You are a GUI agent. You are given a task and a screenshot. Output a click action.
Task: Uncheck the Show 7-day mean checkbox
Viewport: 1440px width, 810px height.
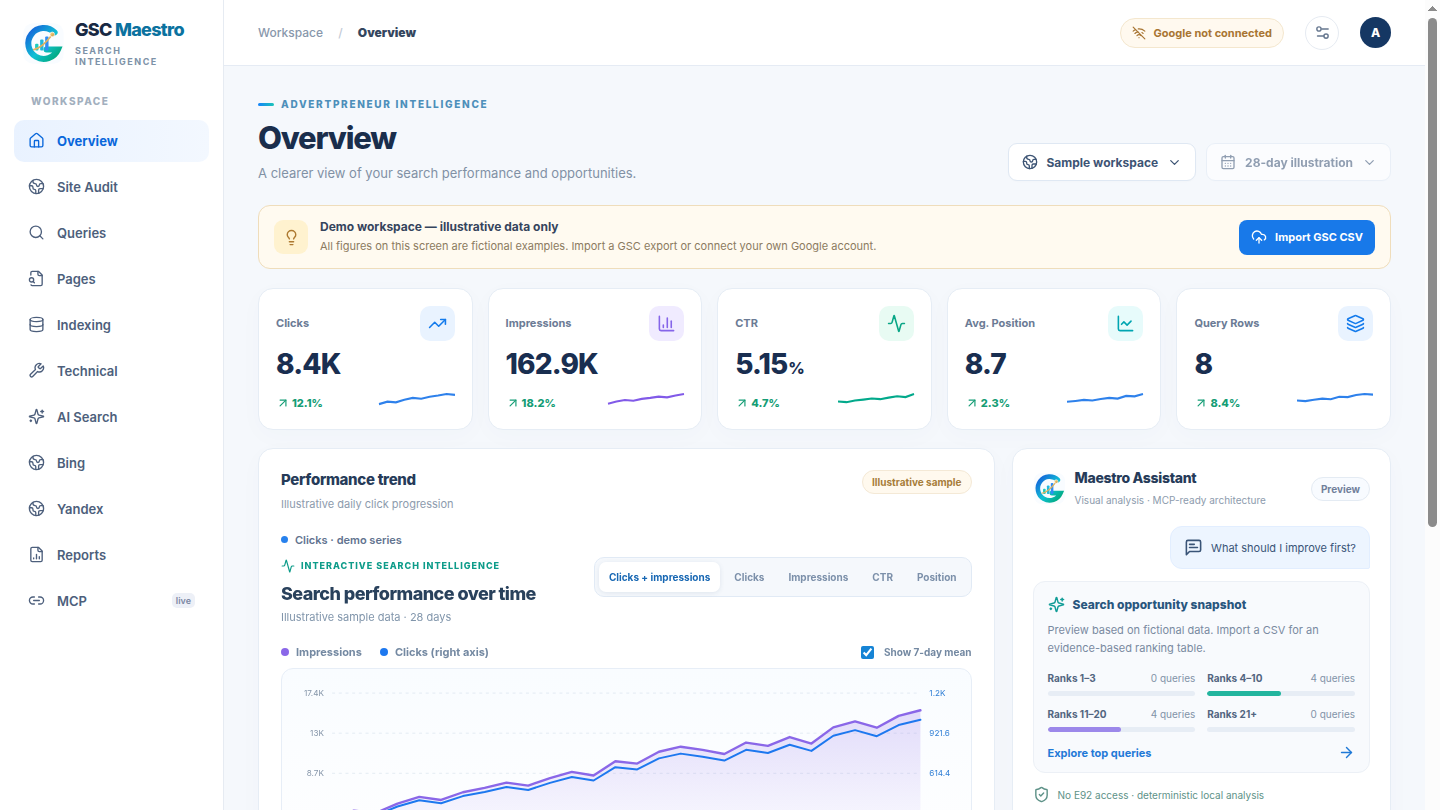(867, 652)
